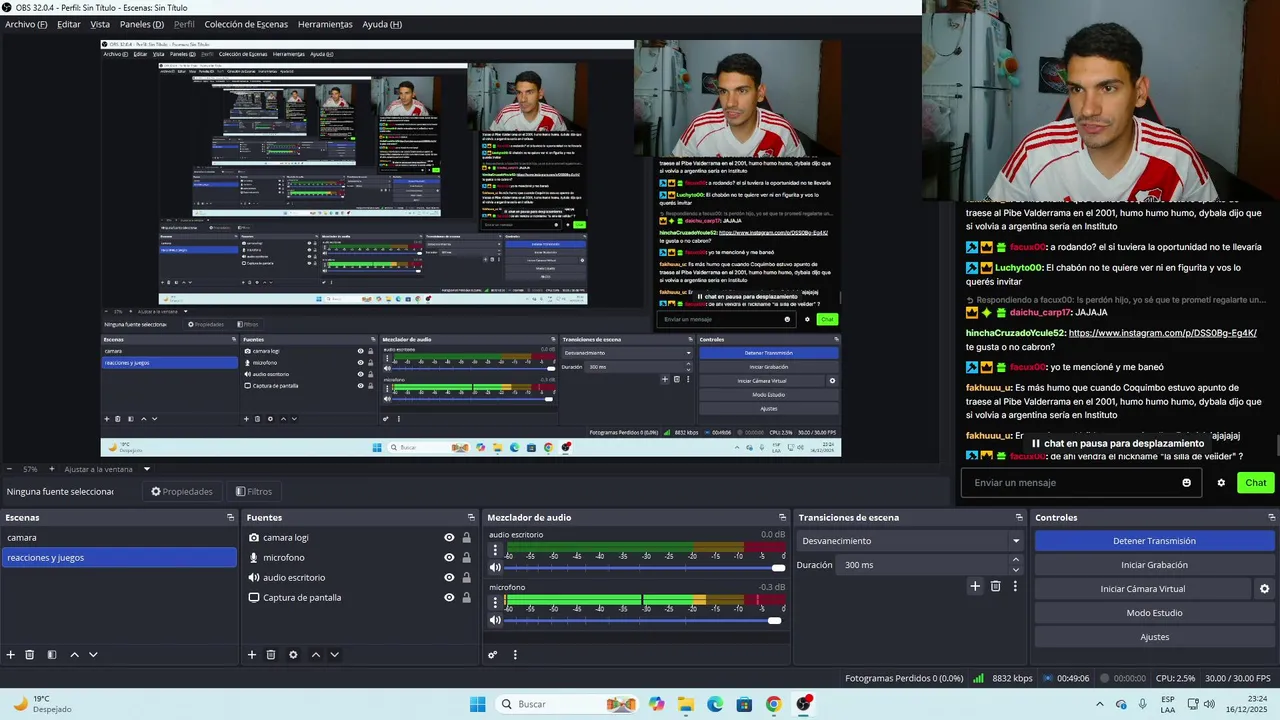Open chat settings gear icon

coord(1221,483)
